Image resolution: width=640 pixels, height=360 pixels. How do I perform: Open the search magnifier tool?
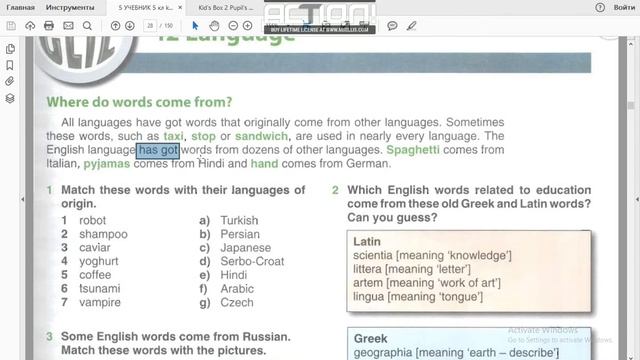pyautogui.click(x=87, y=26)
